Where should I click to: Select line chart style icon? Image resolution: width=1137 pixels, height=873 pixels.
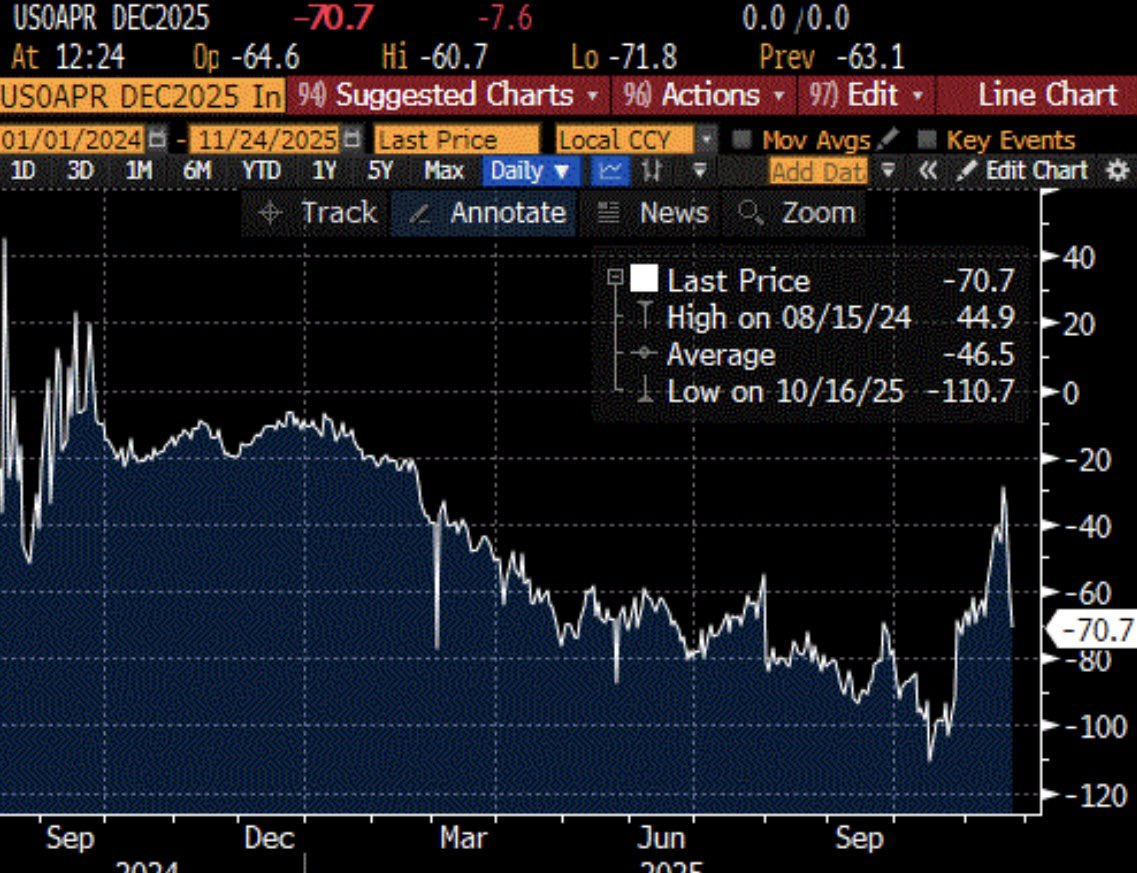pos(610,171)
